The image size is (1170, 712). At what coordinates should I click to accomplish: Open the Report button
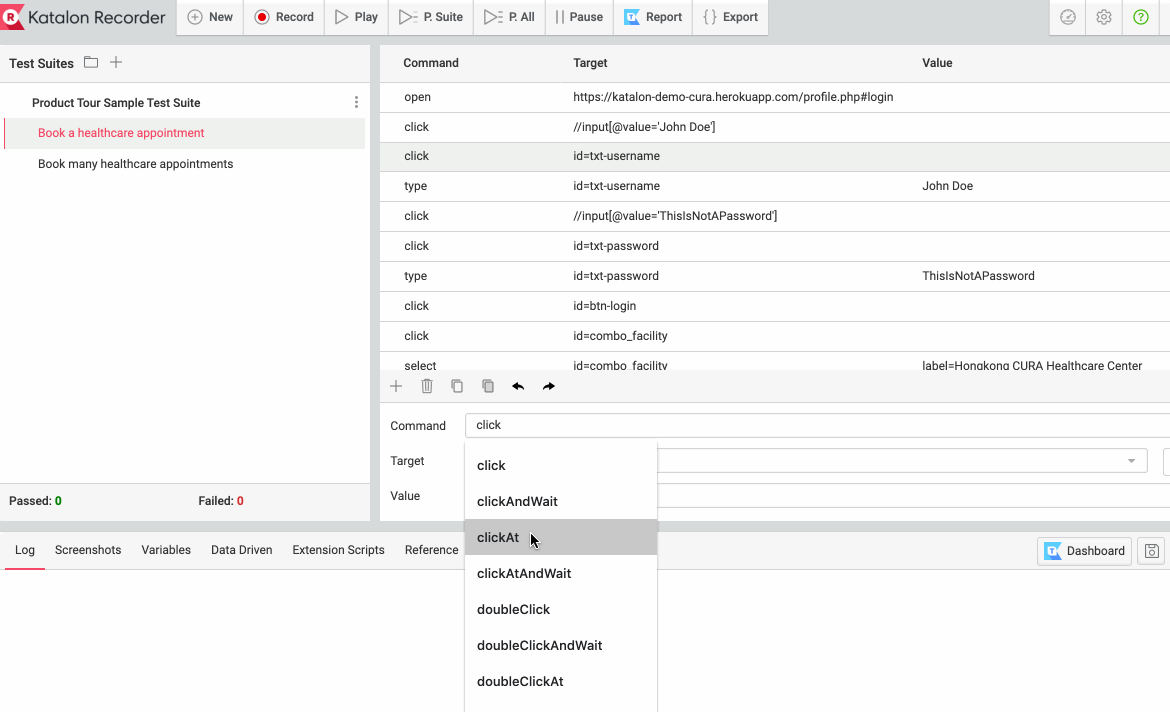pos(653,16)
